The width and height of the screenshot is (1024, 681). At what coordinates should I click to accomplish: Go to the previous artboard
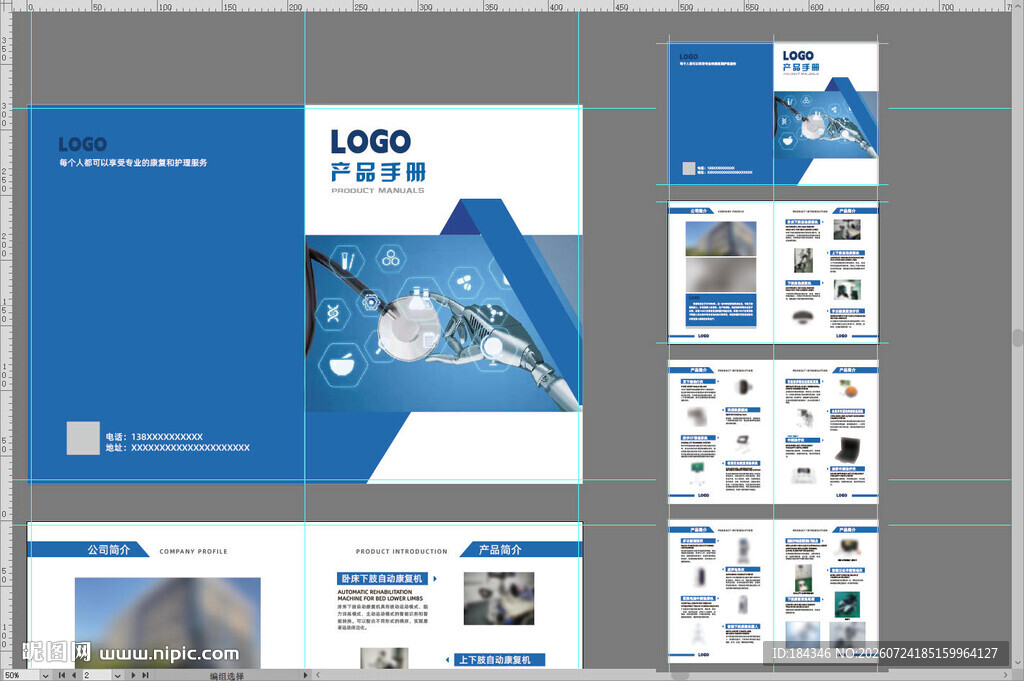74,675
